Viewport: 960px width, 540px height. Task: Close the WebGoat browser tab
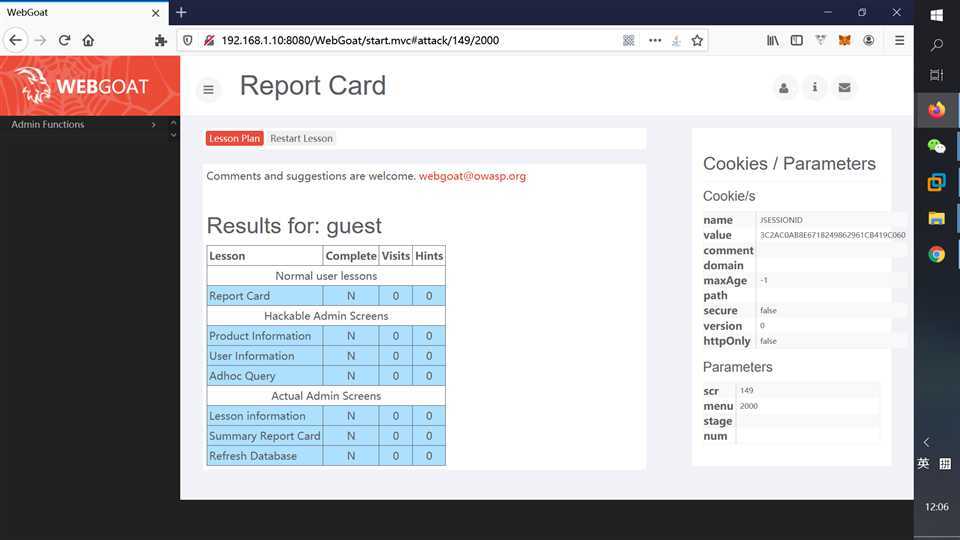pyautogui.click(x=156, y=12)
